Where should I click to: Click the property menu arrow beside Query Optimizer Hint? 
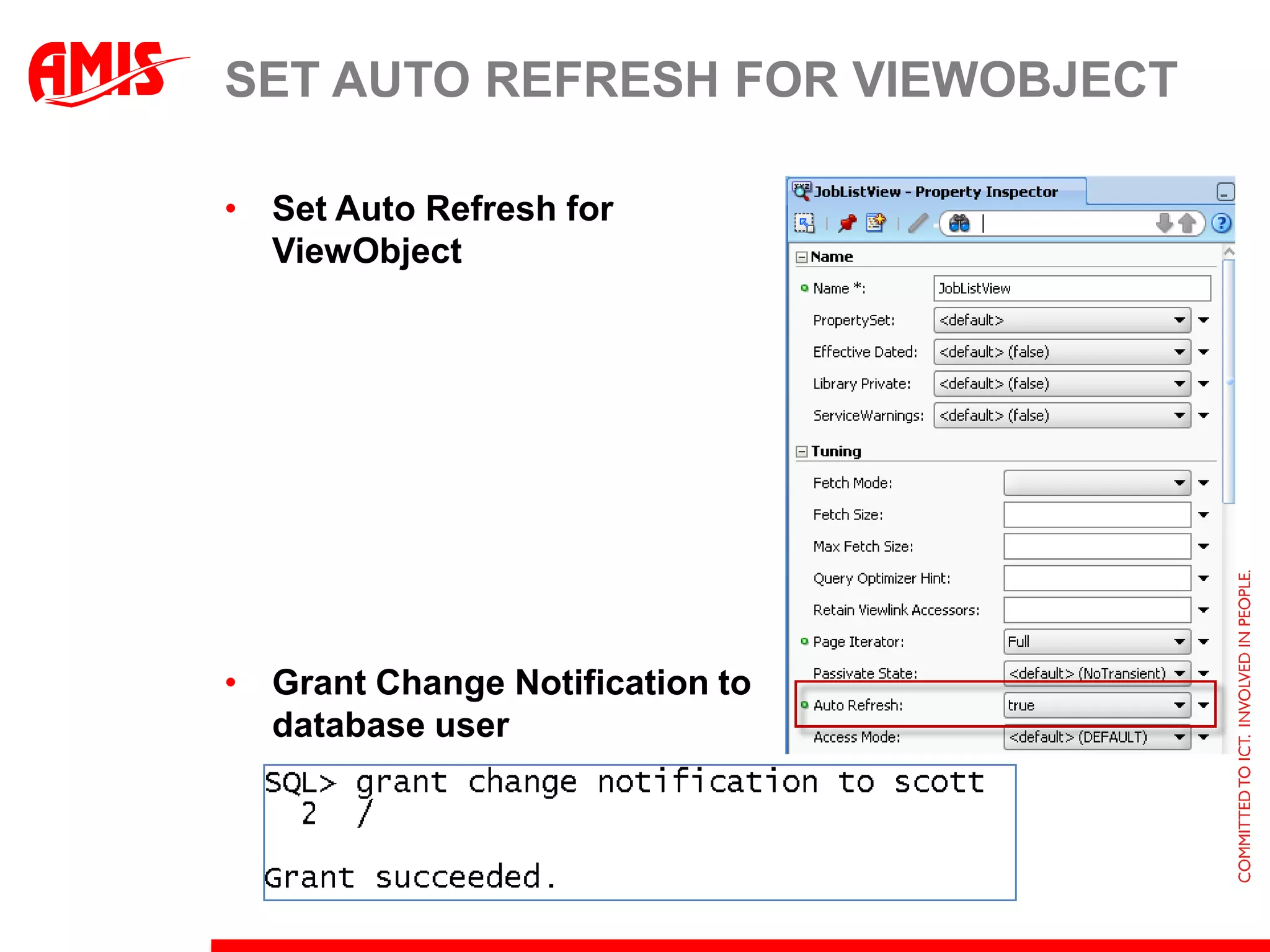click(x=1204, y=578)
